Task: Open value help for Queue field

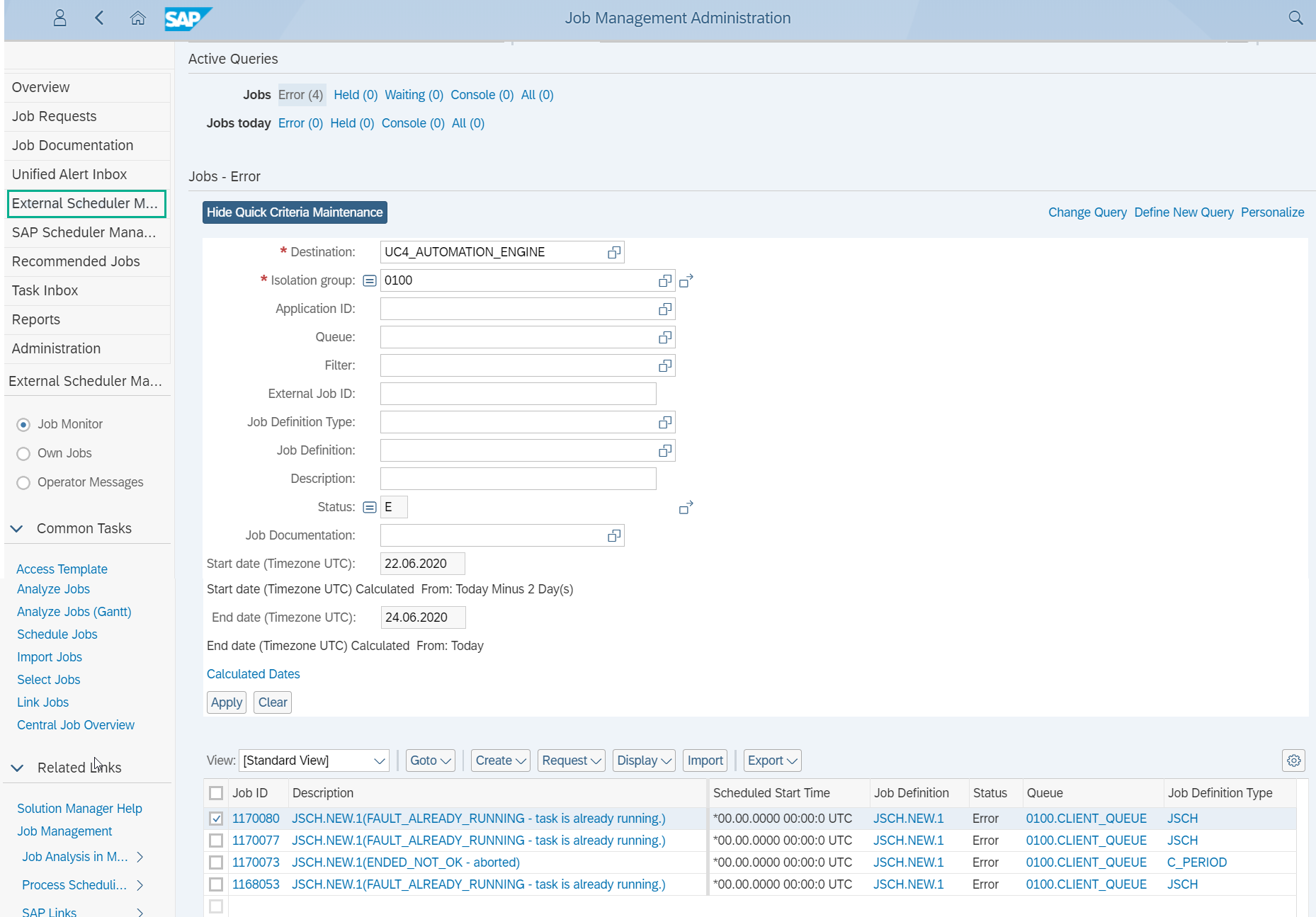Action: coord(665,337)
